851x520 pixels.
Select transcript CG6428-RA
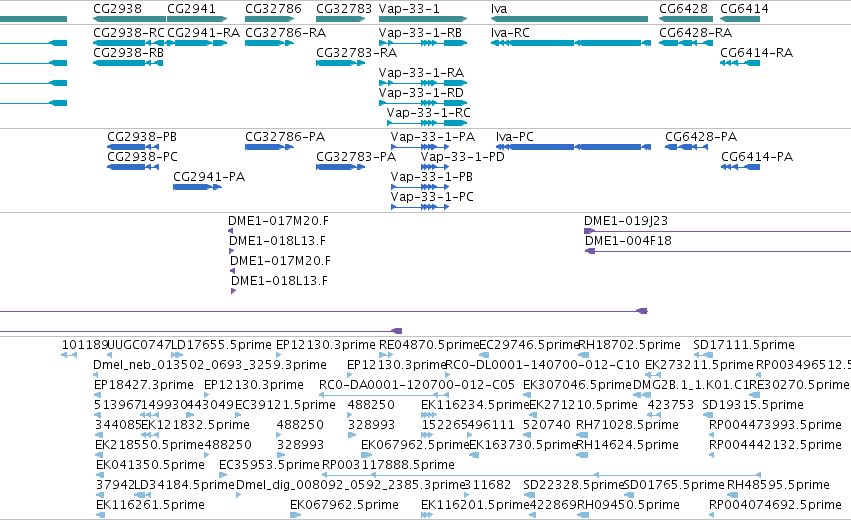coord(695,33)
